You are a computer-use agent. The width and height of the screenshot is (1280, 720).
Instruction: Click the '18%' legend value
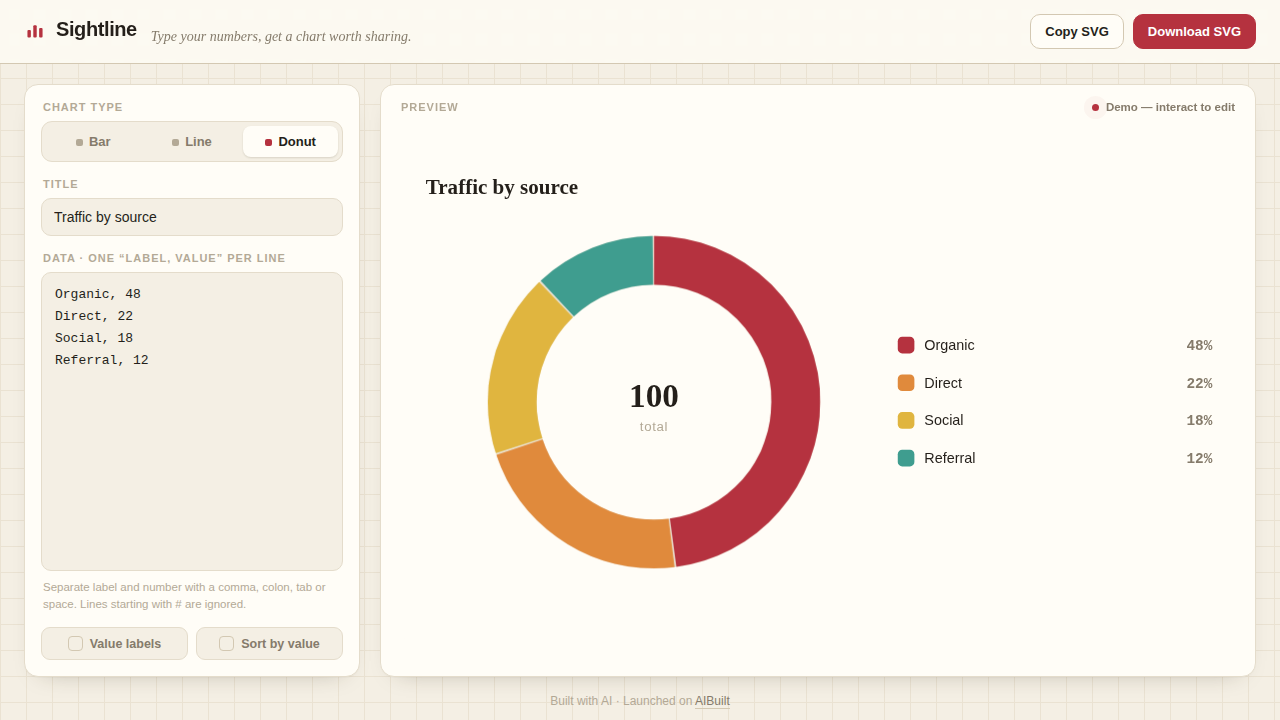tap(1199, 421)
